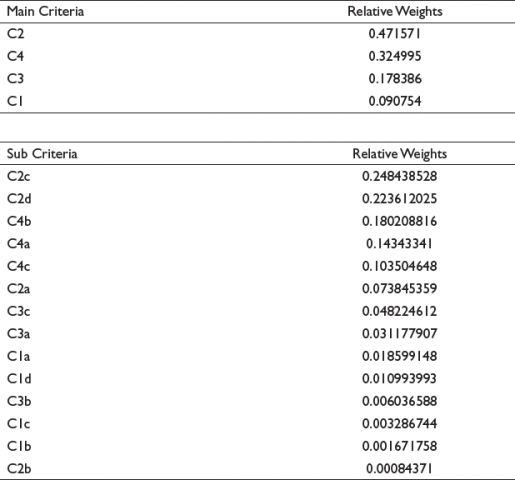Select the C1 weight 0.090754
The height and width of the screenshot is (480, 515).
point(395,101)
